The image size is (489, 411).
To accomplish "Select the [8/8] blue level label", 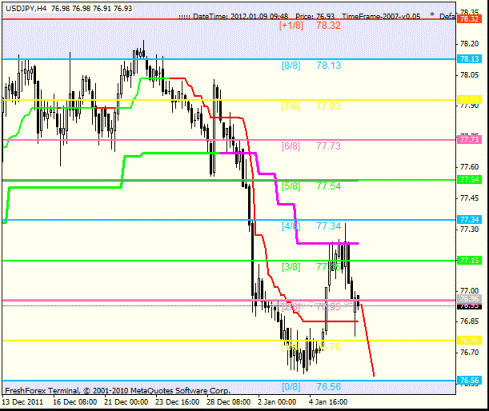I will [x=291, y=66].
